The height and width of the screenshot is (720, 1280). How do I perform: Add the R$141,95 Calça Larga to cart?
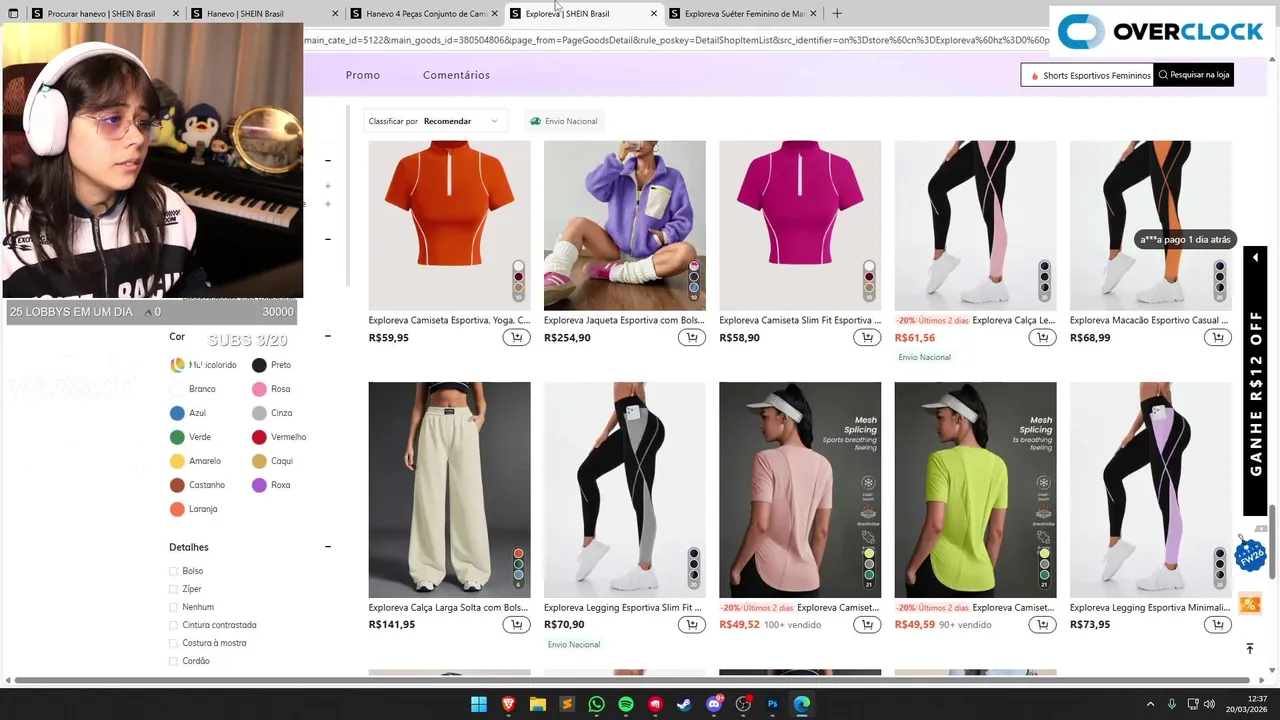pyautogui.click(x=516, y=625)
